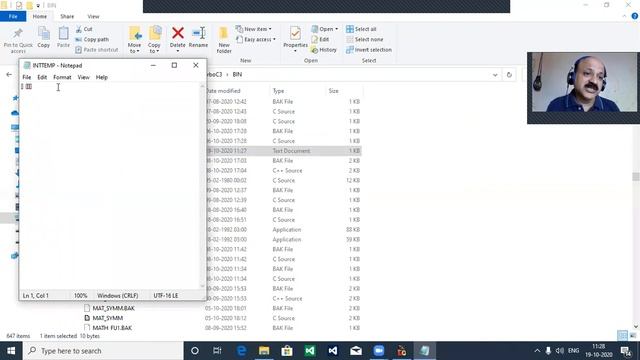Sort by the Type column header
The height and width of the screenshot is (360, 640).
point(278,91)
